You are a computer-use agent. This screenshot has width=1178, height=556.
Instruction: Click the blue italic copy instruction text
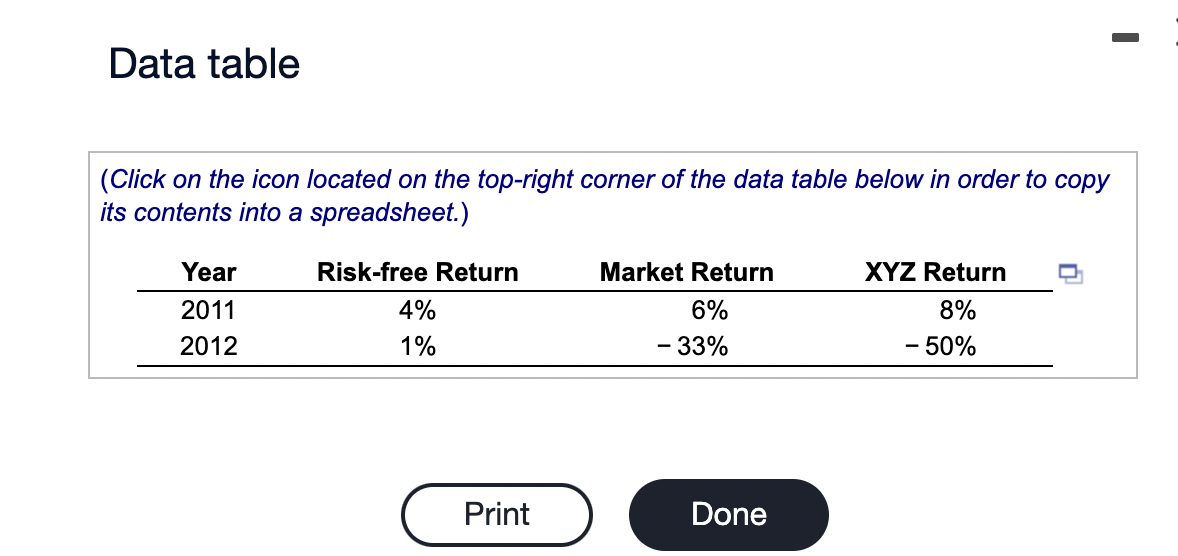click(x=605, y=196)
